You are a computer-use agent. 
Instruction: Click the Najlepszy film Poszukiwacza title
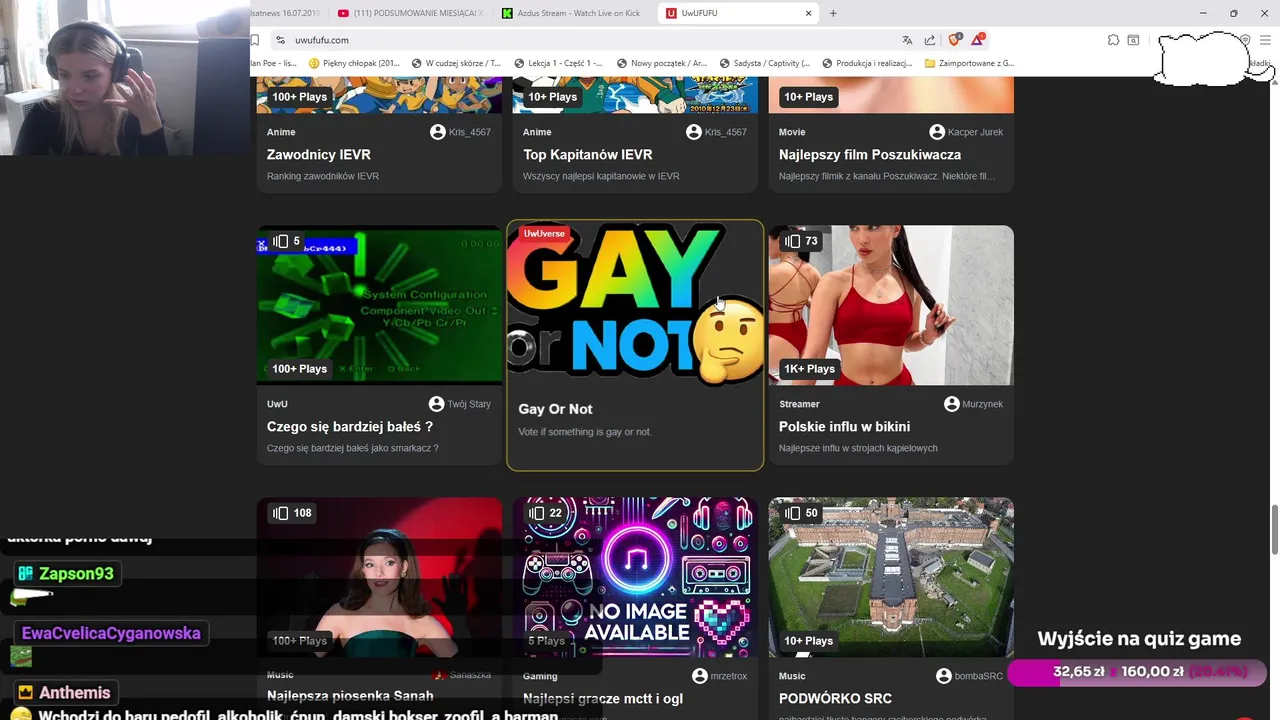click(870, 155)
